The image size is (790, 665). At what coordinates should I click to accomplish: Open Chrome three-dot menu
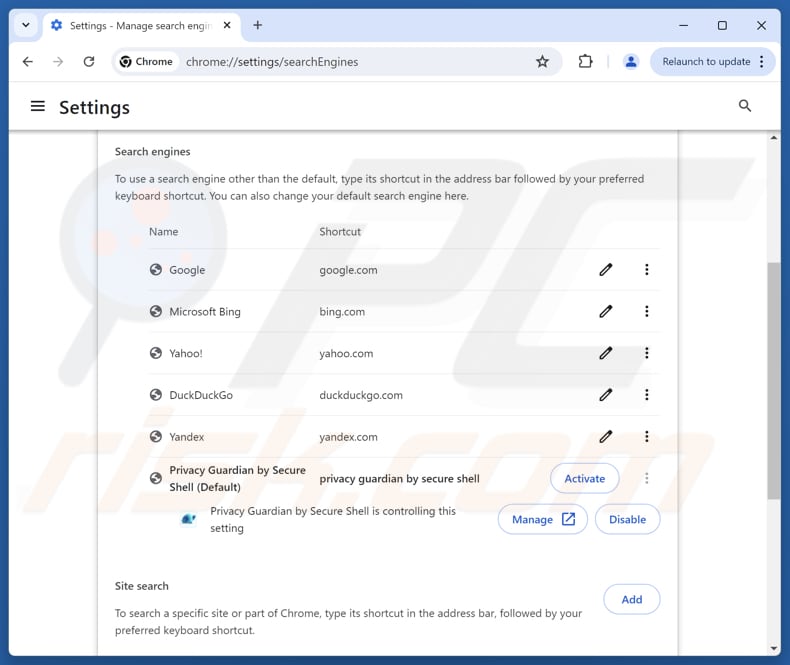coord(762,61)
